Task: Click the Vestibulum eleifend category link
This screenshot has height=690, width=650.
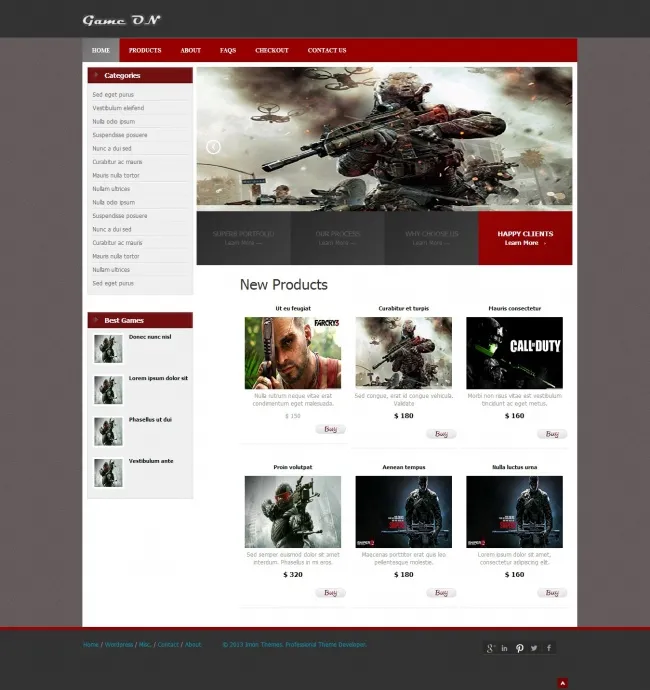Action: [x=118, y=108]
